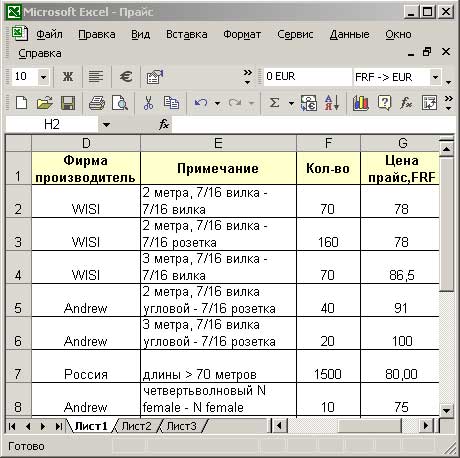460x458 pixels.
Task: Expand the AutoSum functions dropdown arrow
Action: (x=291, y=103)
